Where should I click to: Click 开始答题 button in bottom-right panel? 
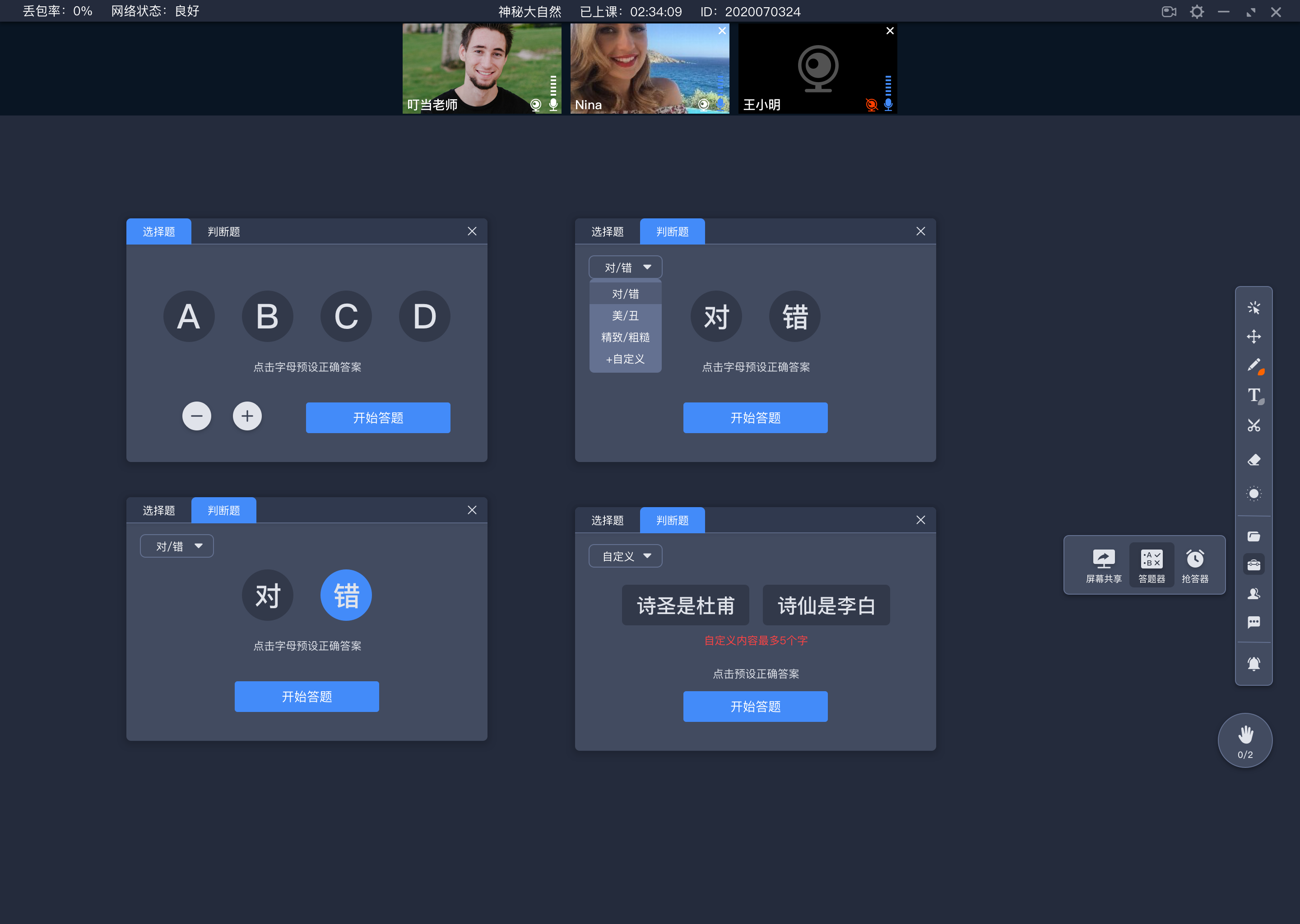[x=755, y=706]
